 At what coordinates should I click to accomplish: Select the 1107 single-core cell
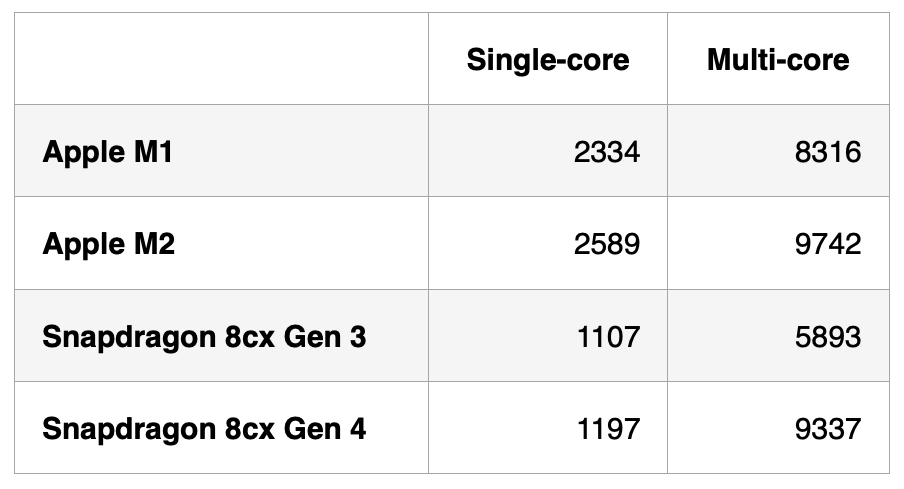pos(607,337)
